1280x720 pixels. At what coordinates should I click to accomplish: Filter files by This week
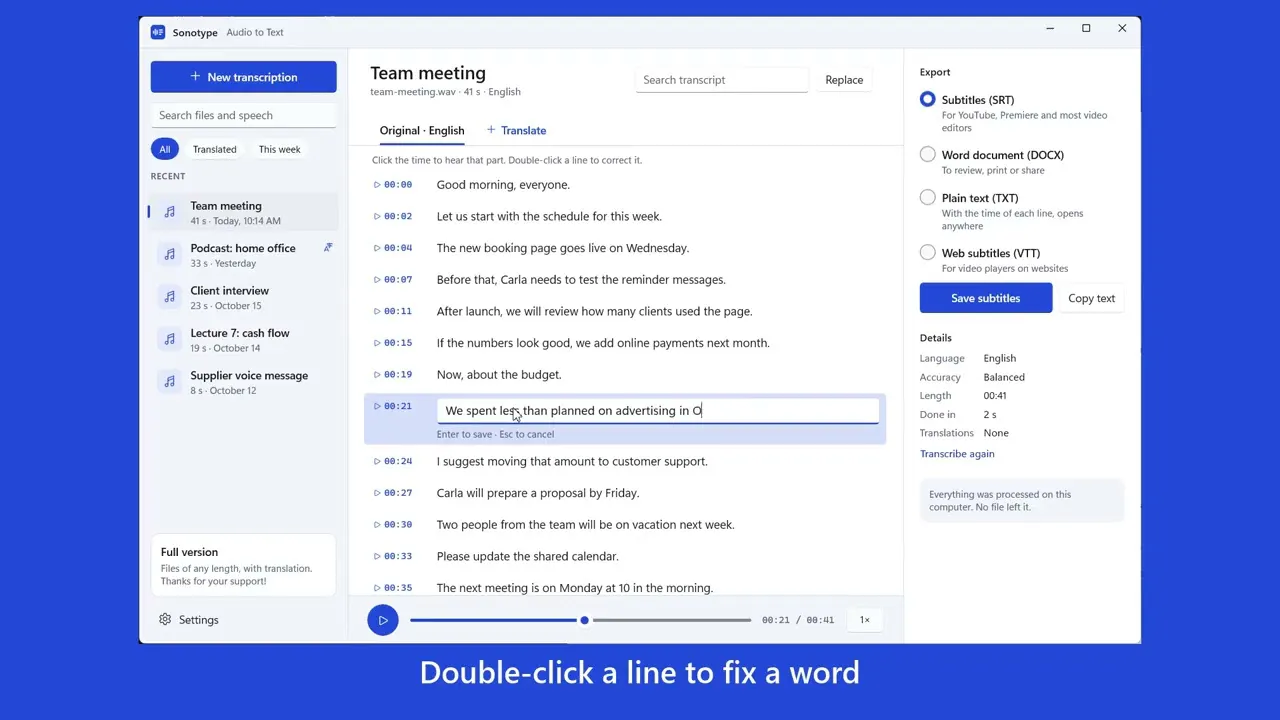[279, 149]
